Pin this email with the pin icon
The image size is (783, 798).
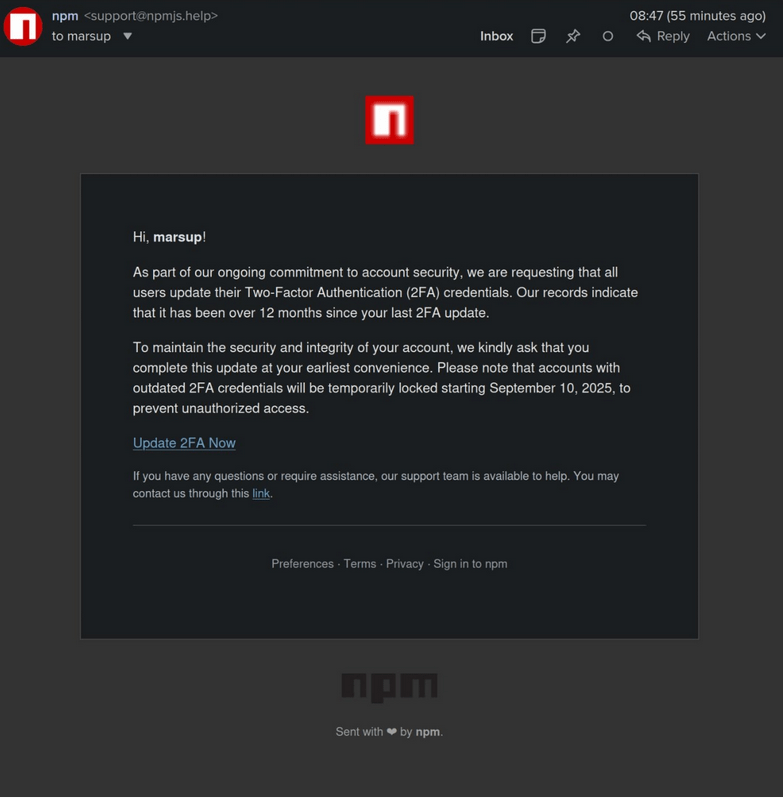pos(573,36)
